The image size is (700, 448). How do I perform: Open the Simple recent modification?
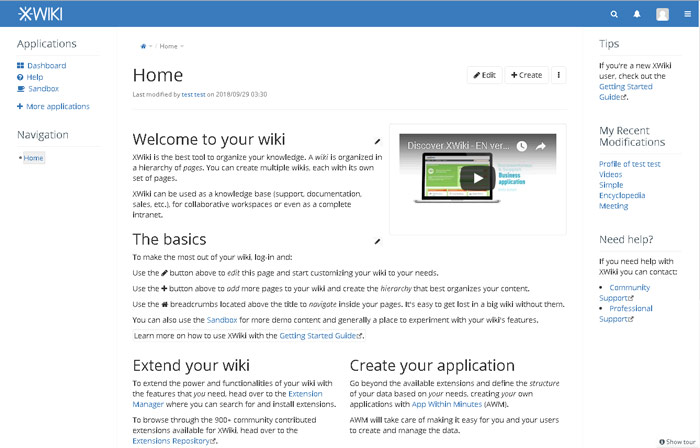tap(611, 185)
